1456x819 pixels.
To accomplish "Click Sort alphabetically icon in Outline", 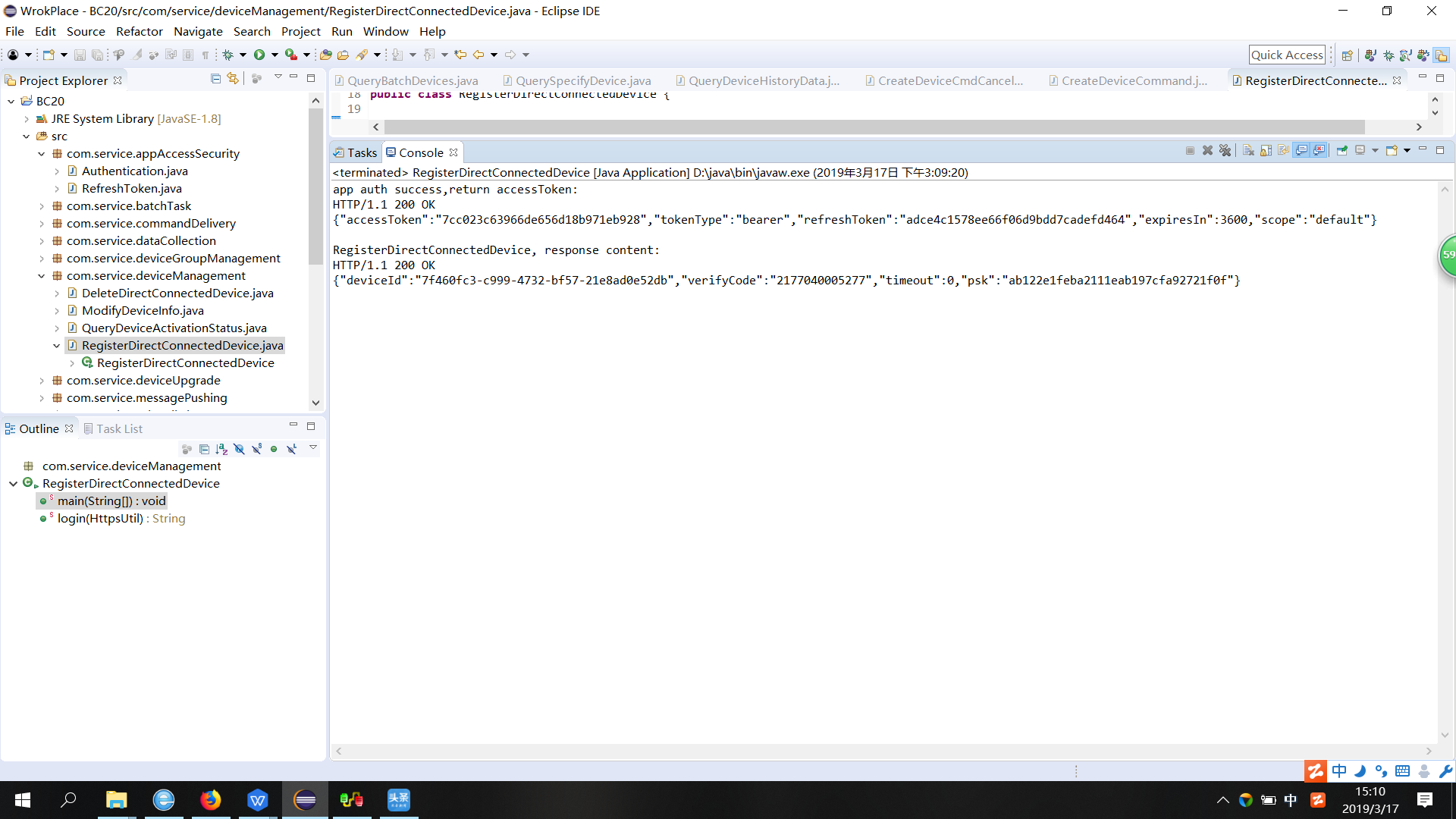I will point(221,449).
